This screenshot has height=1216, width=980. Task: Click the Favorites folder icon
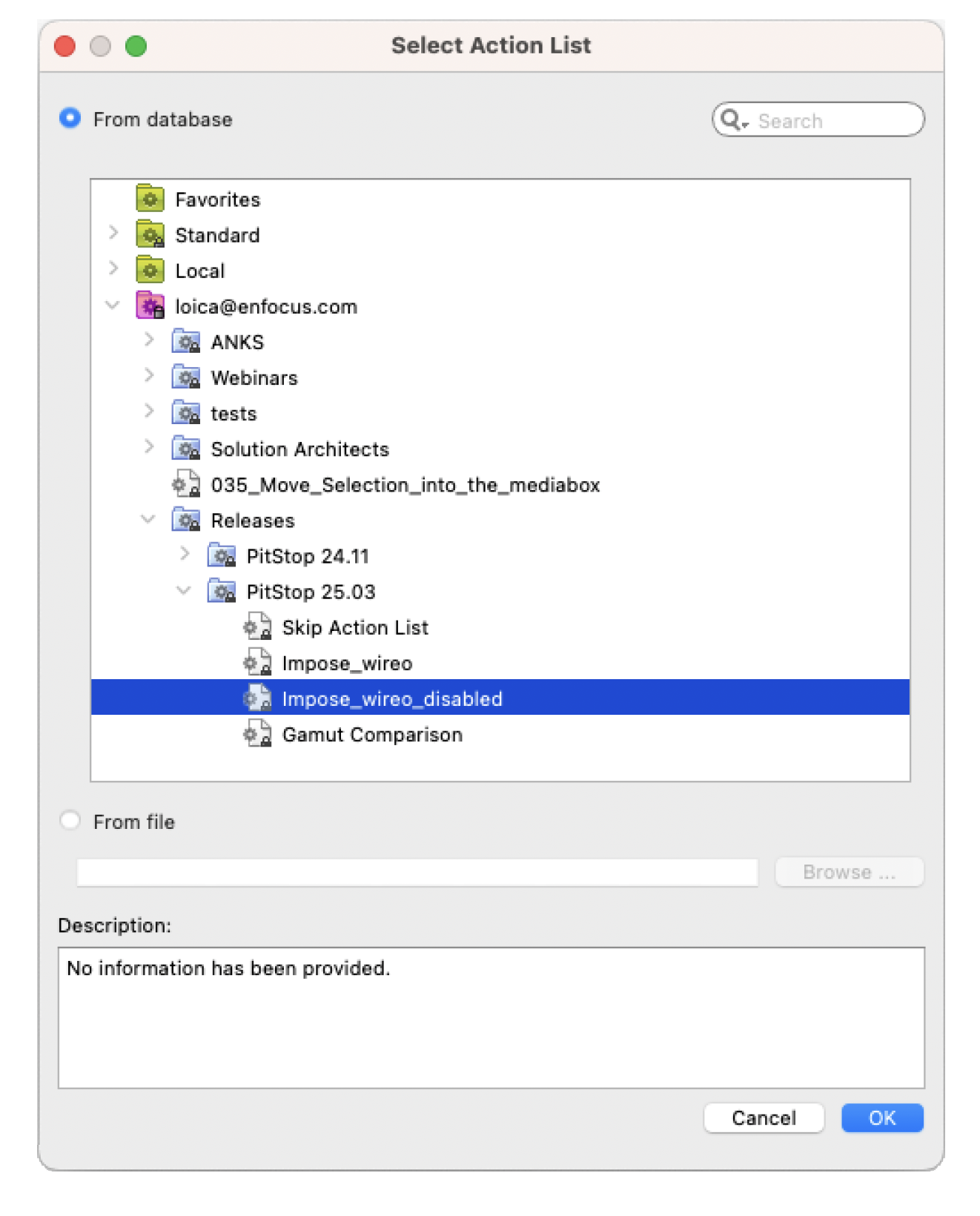click(150, 199)
